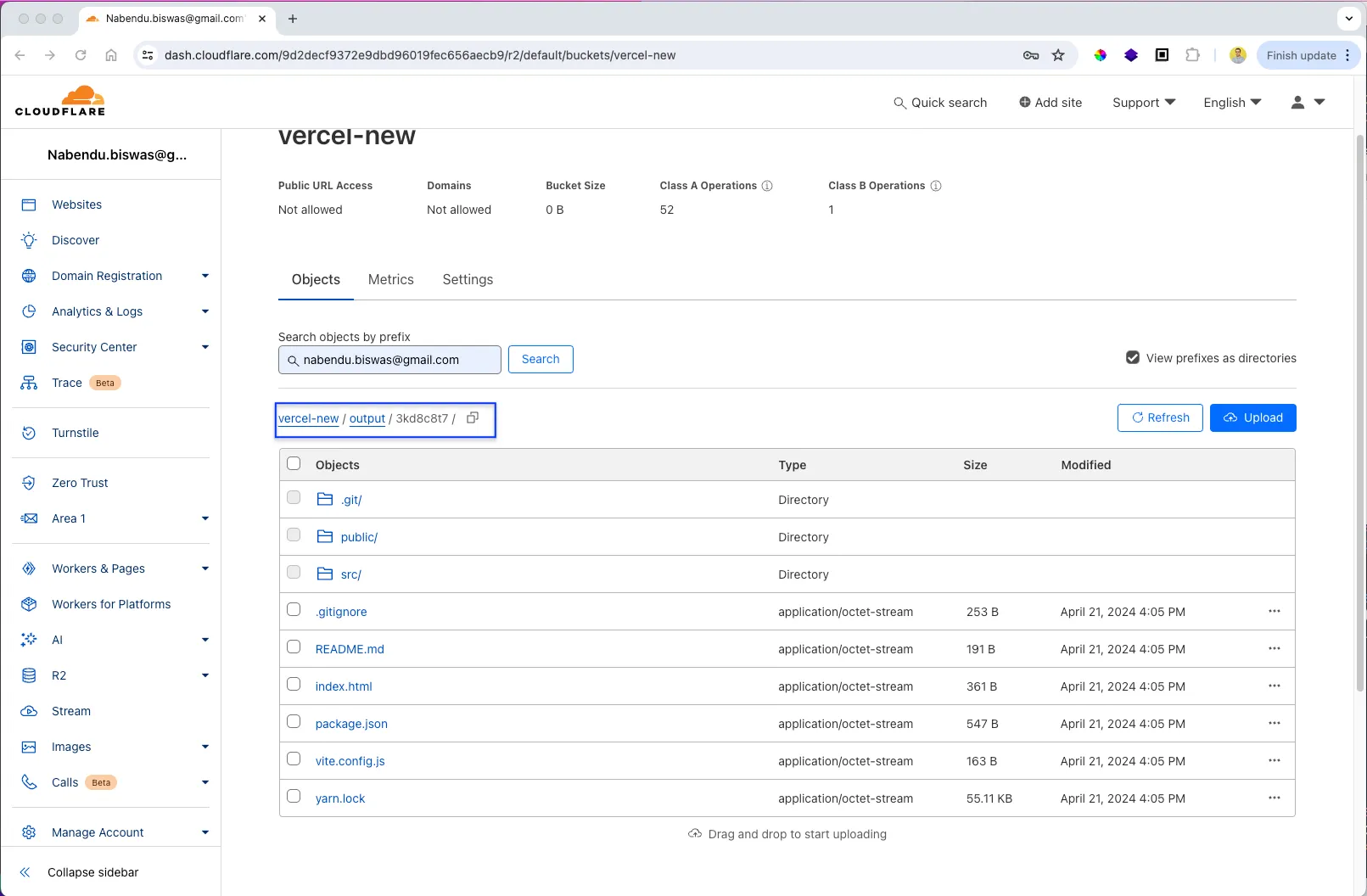Screen dimensions: 1367x896
Task: Click the AI sparkle icon
Action: tap(29, 640)
